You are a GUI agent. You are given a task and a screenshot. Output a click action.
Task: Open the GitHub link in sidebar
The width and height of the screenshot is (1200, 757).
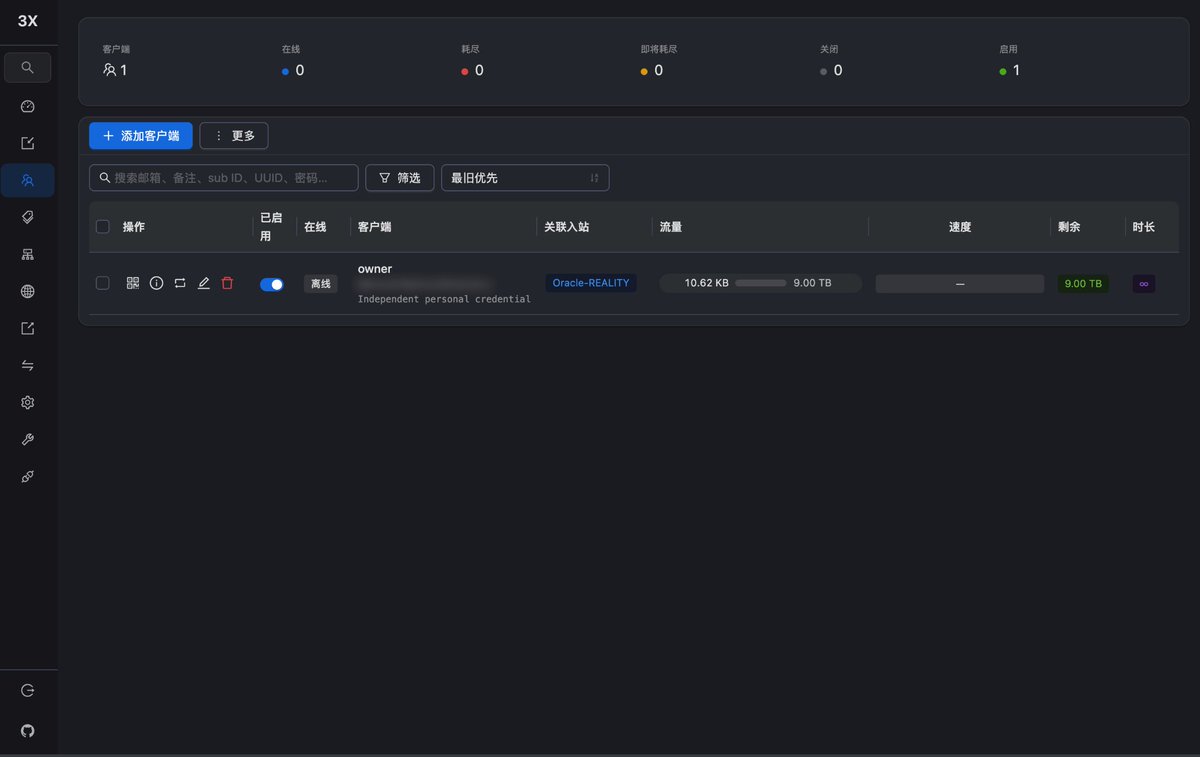(28, 731)
